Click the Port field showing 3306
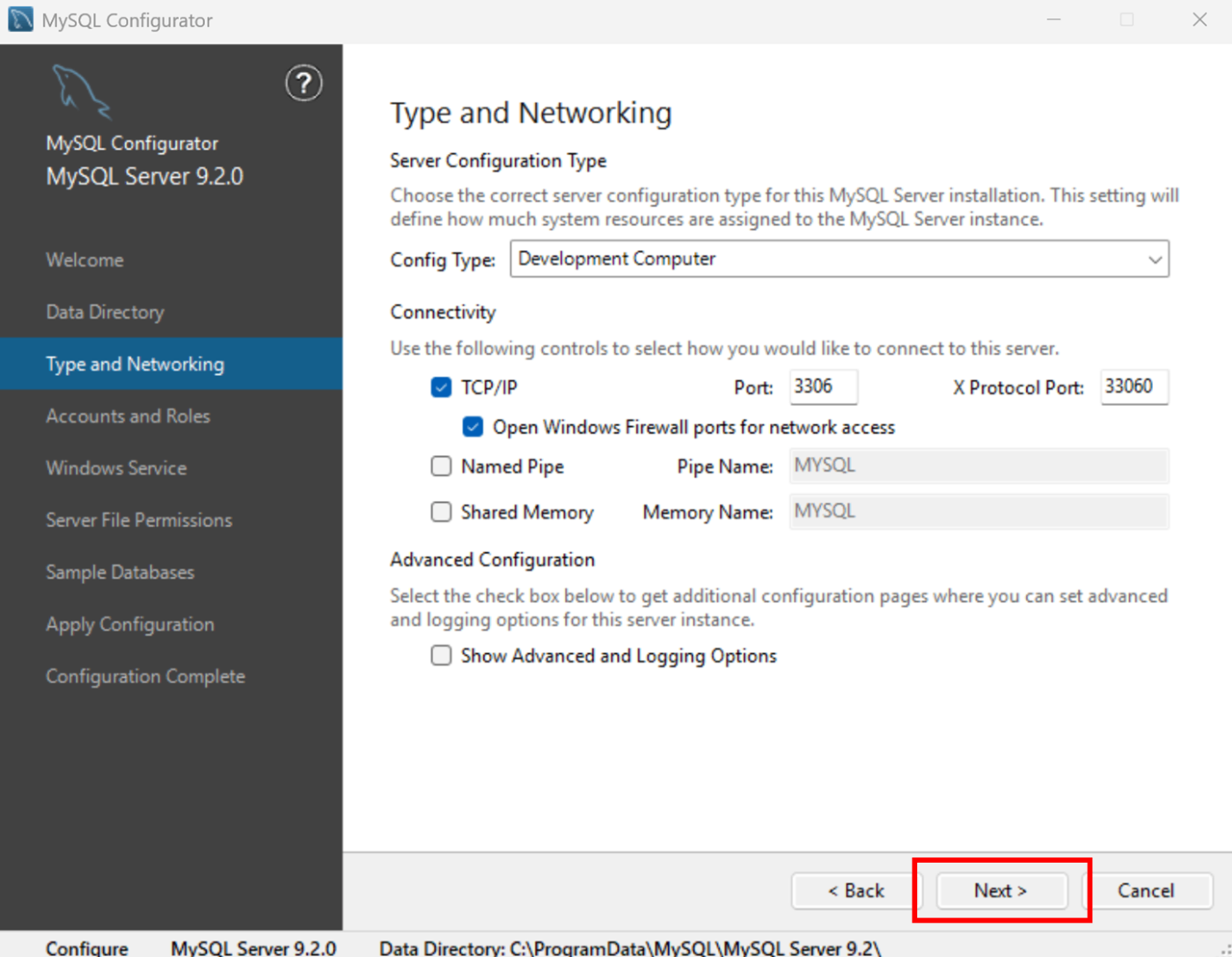 [824, 386]
